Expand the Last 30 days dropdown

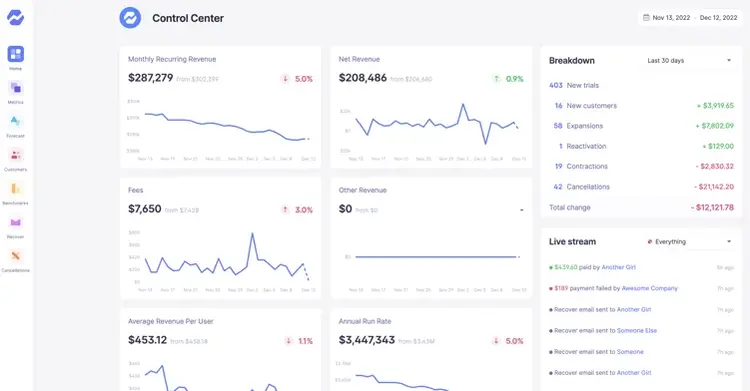(x=689, y=61)
